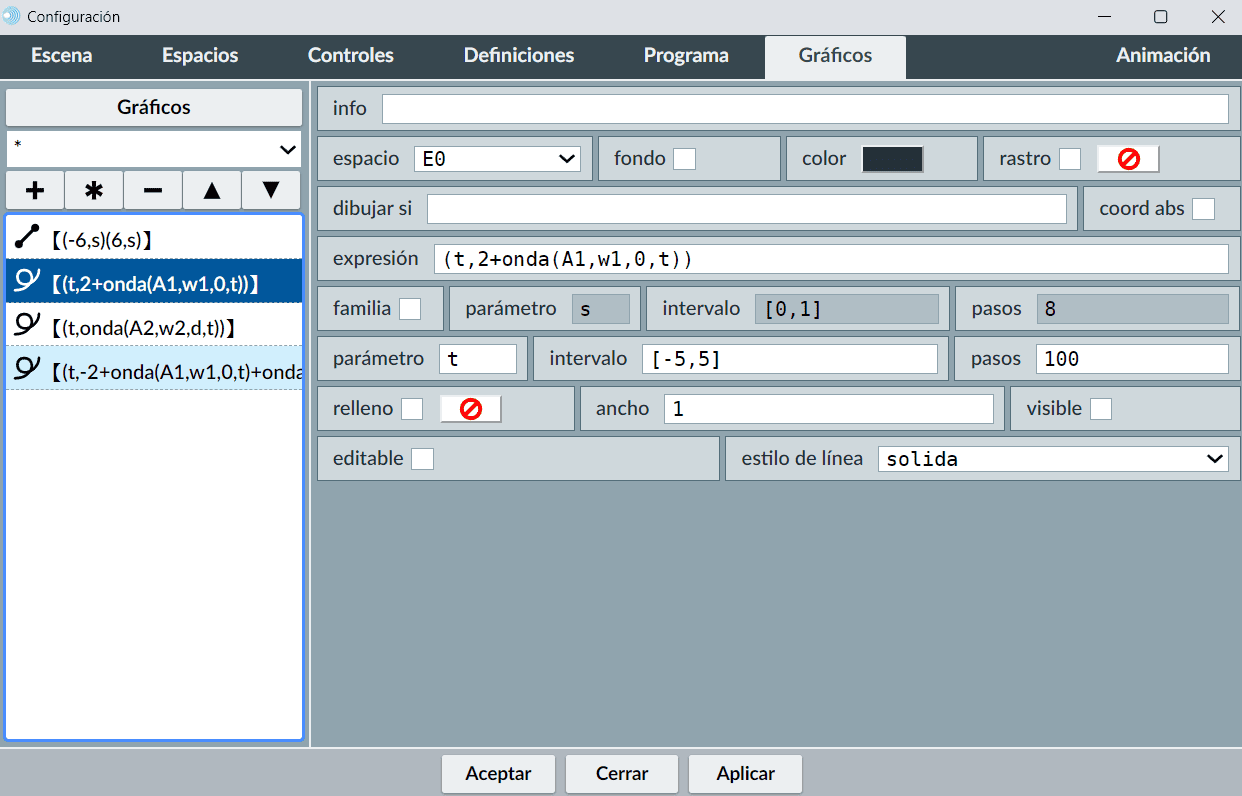Move selected graphic down with down arrow

[271, 190]
